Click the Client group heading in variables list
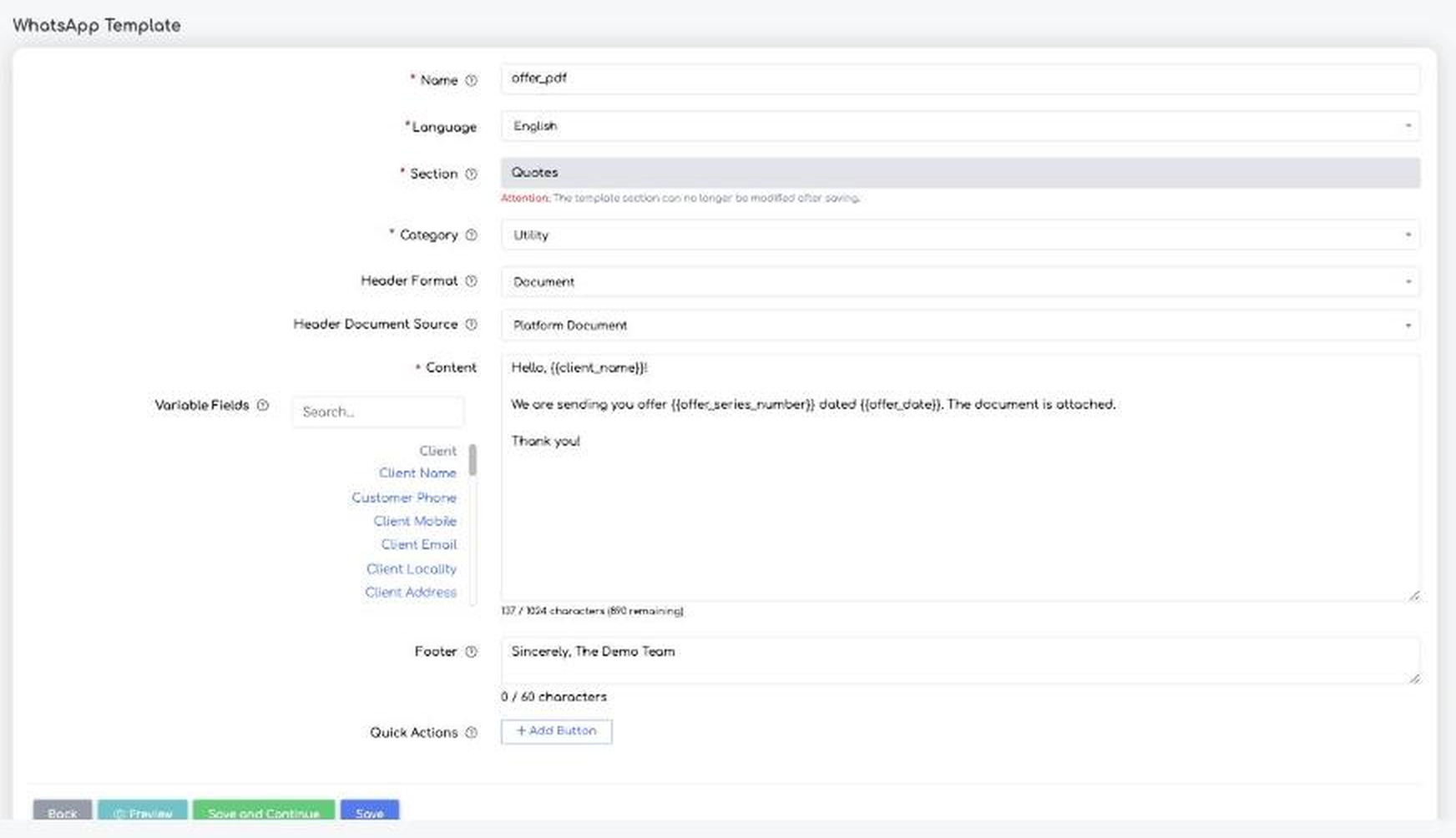 pos(437,451)
